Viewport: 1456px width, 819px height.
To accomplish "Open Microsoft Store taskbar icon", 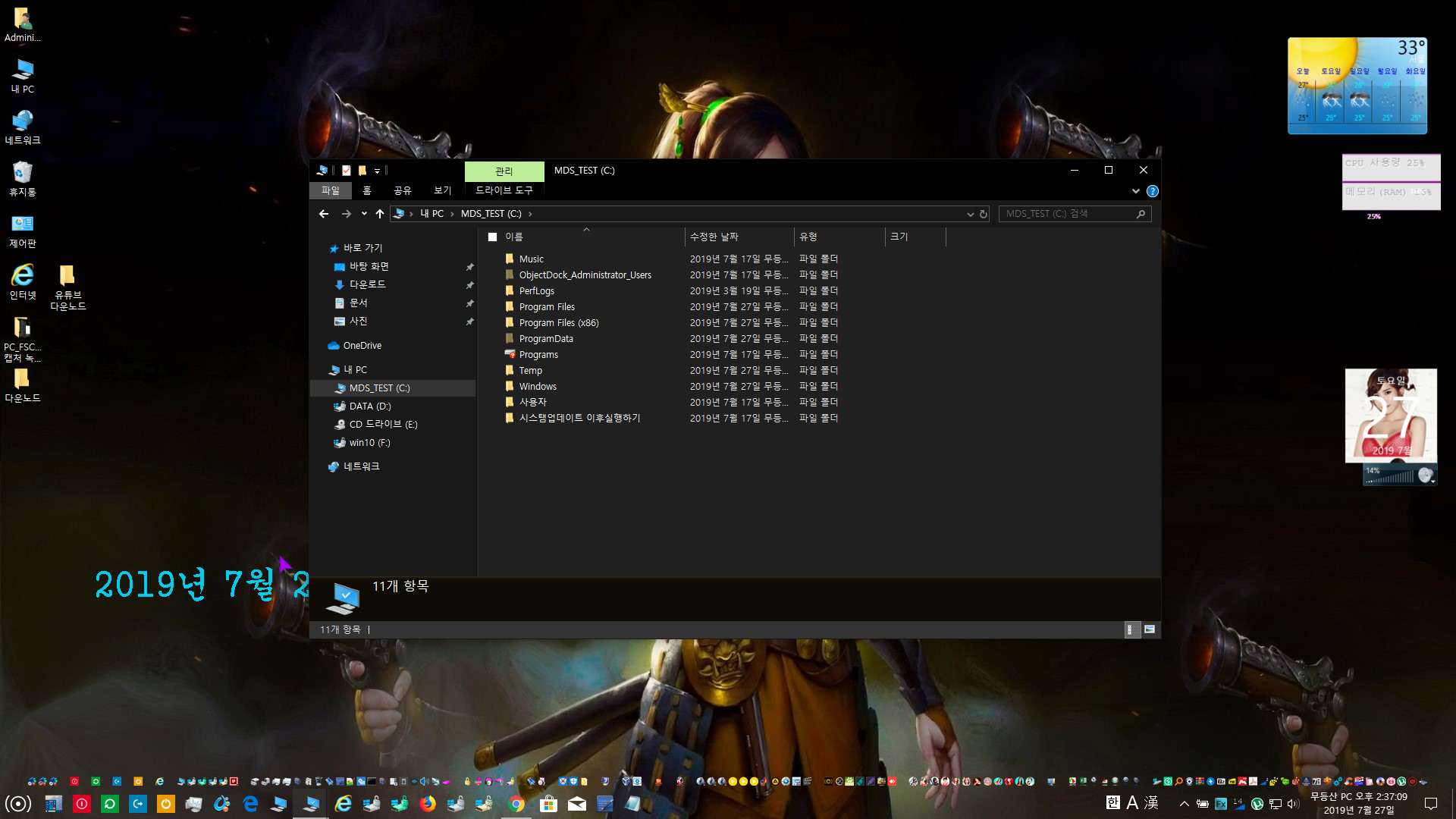I will click(548, 804).
